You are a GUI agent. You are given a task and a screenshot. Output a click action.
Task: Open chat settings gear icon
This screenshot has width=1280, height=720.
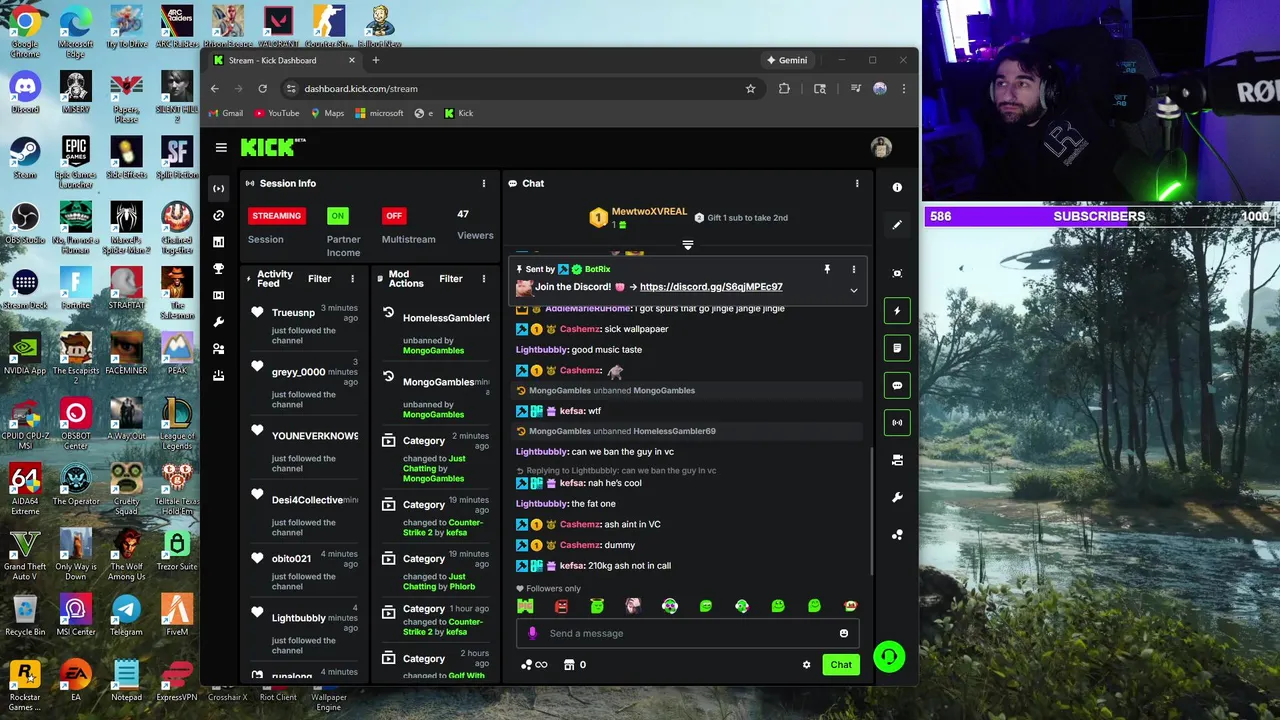click(806, 665)
